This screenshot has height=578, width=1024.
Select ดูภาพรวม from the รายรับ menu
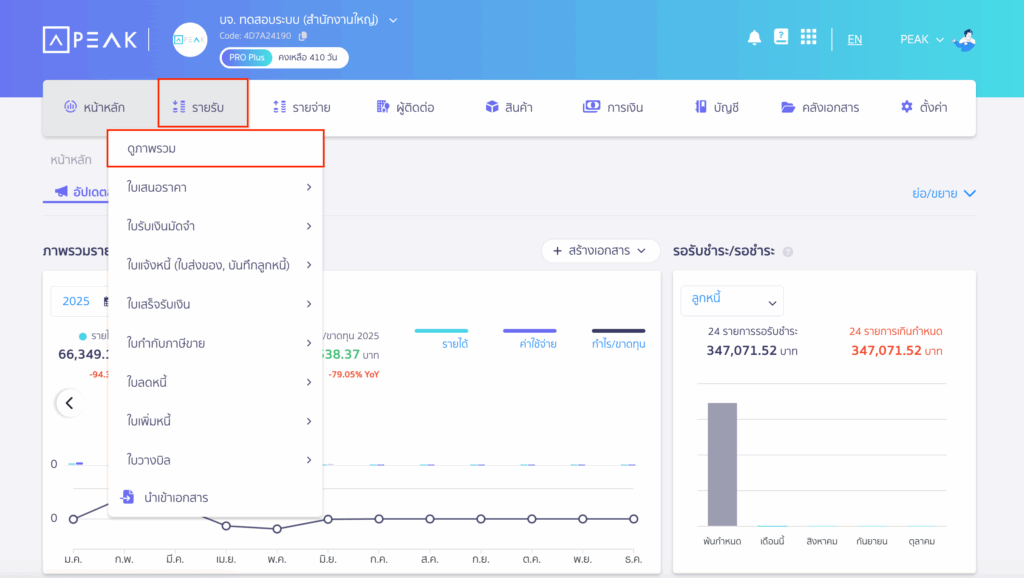pyautogui.click(x=215, y=148)
